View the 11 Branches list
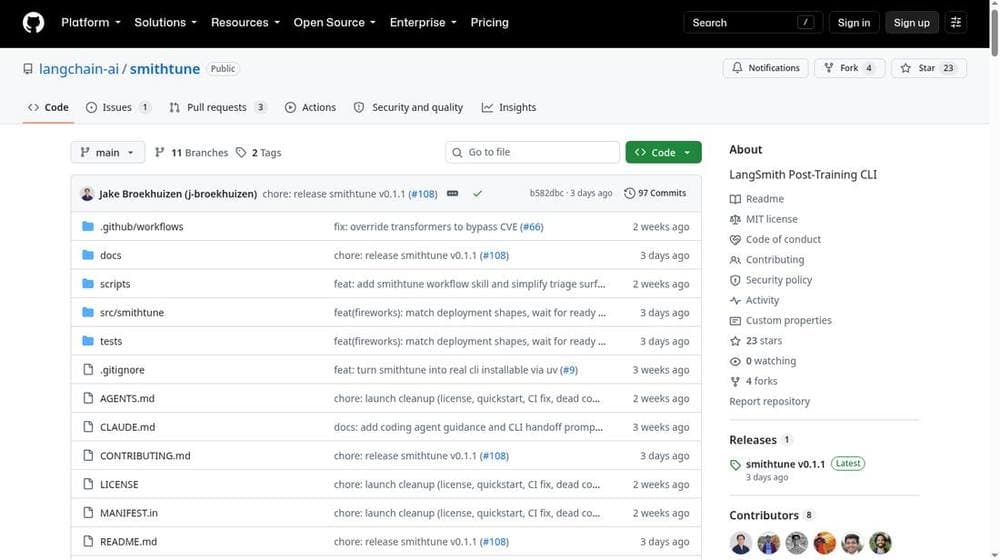Viewport: 1000px width, 560px height. 191,152
